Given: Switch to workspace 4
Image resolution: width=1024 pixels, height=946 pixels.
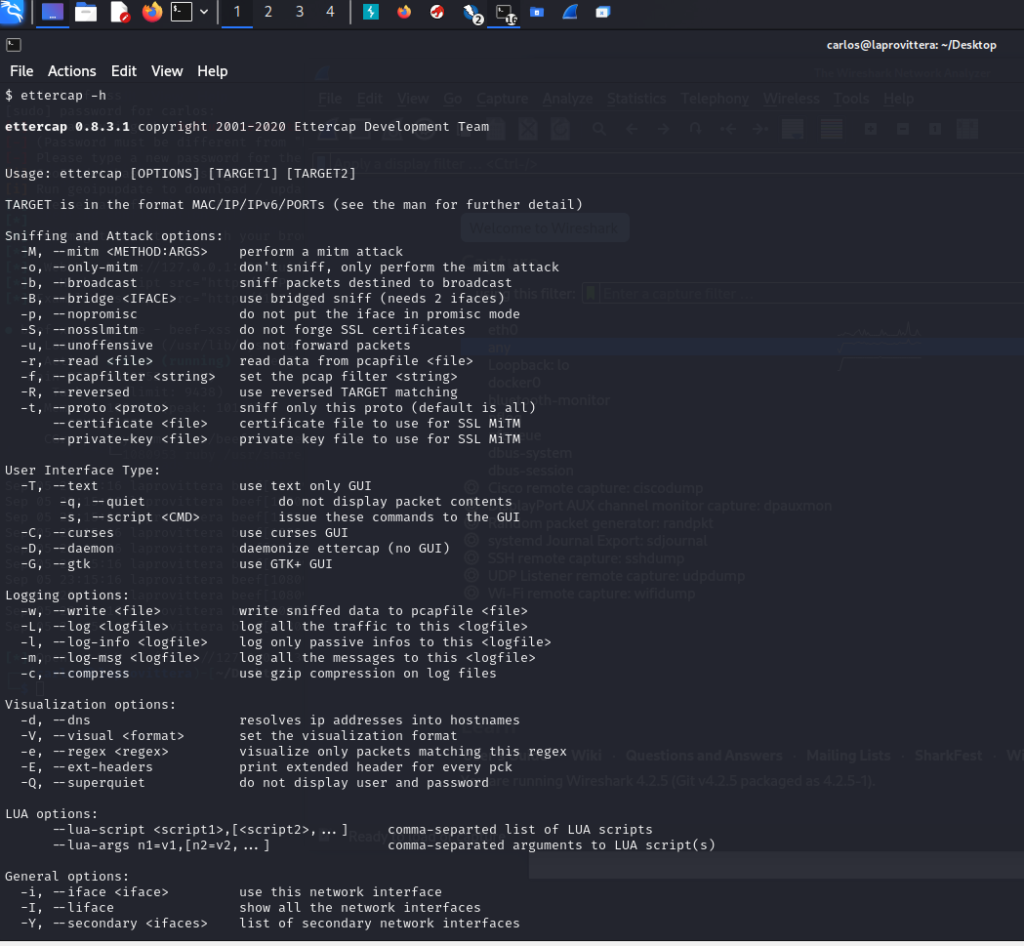Looking at the screenshot, I should click(x=331, y=12).
